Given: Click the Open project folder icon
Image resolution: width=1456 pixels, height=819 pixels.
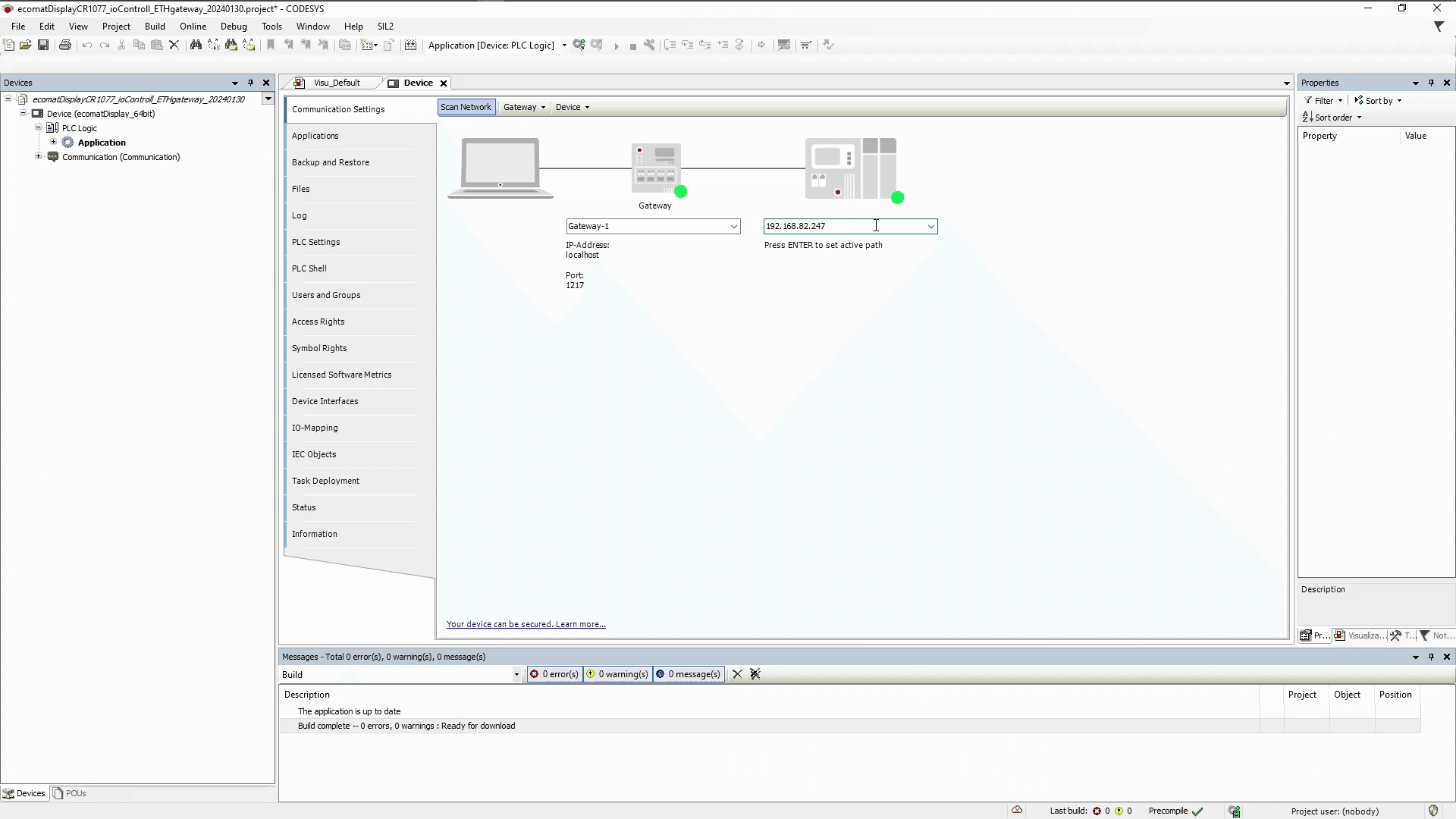Looking at the screenshot, I should click(26, 45).
